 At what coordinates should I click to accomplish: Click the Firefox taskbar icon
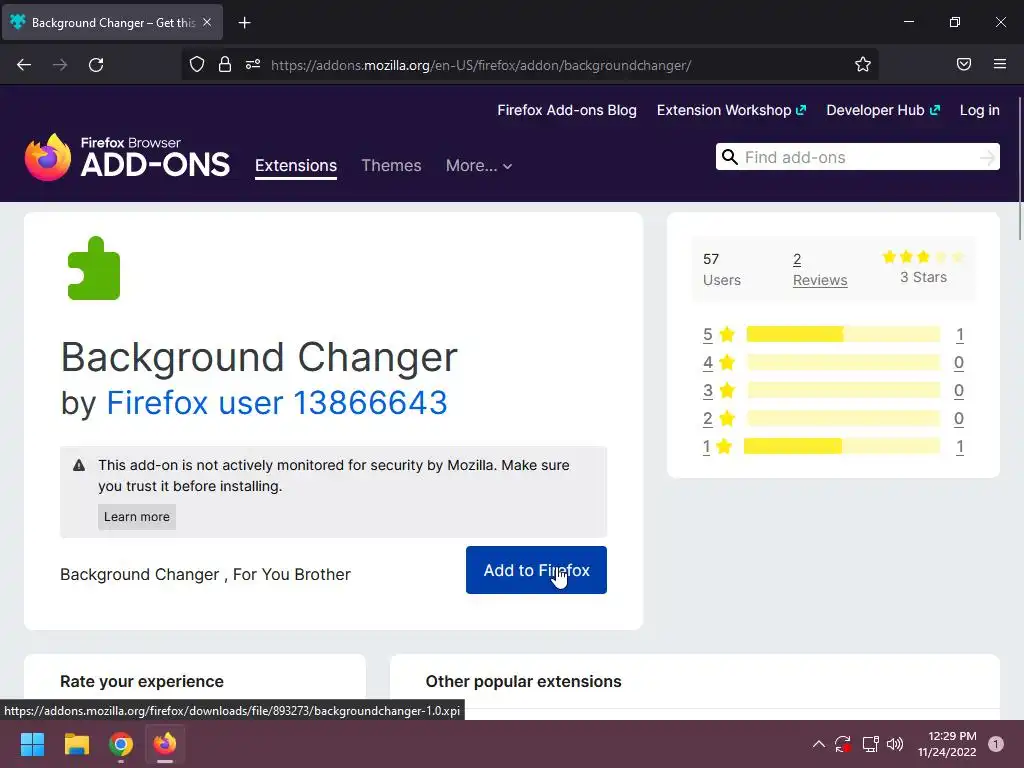click(x=165, y=744)
